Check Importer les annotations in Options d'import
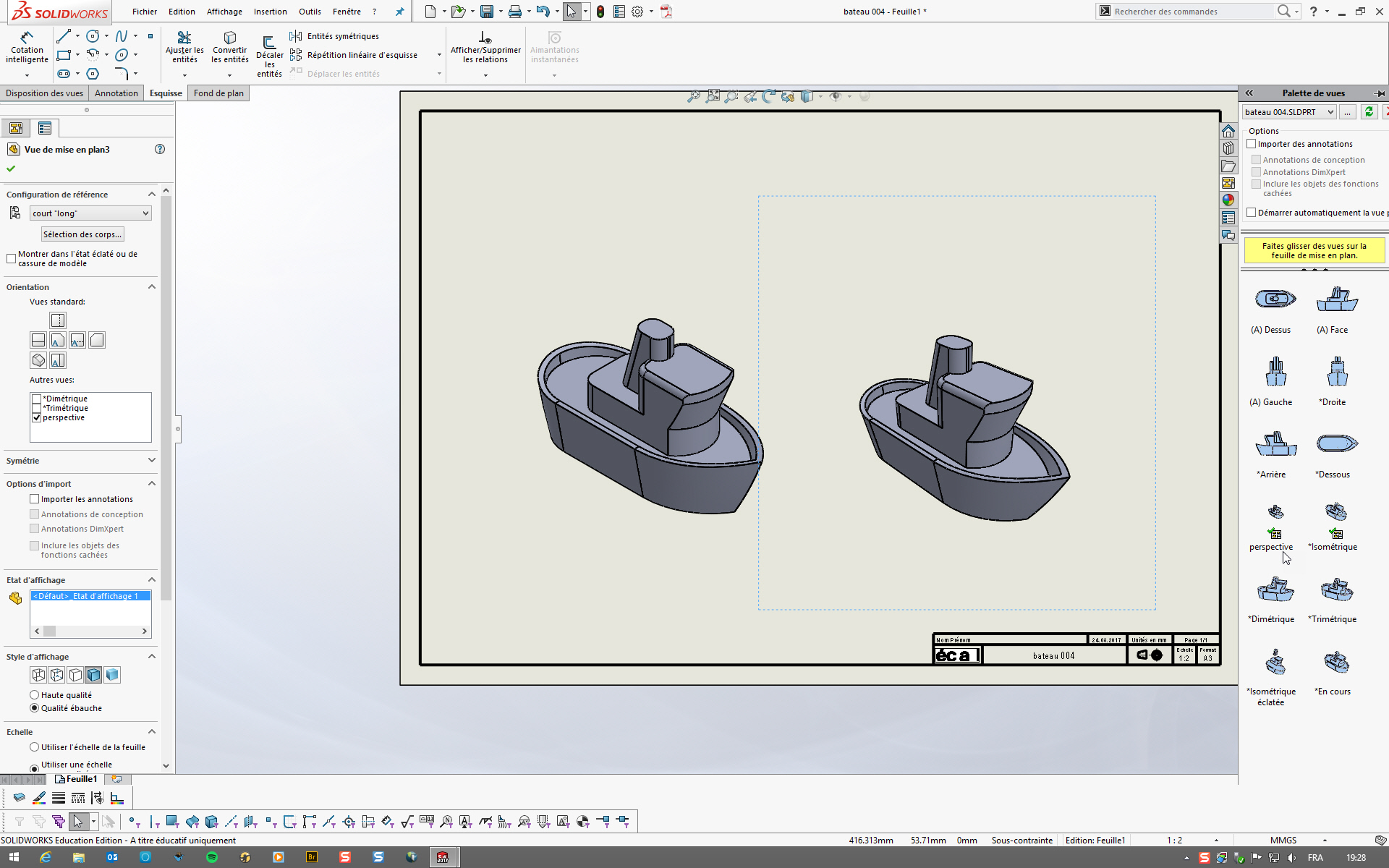Screen dimensions: 1389x868 34,499
